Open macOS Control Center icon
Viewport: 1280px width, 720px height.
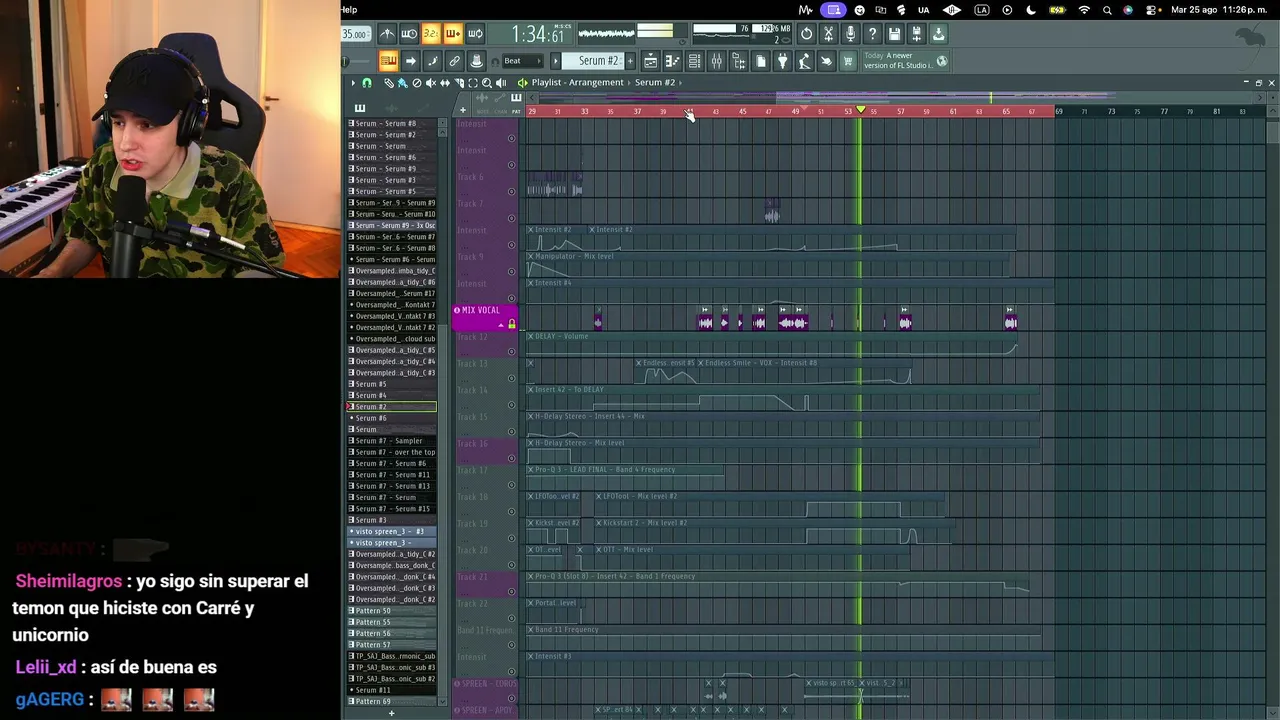(1152, 10)
